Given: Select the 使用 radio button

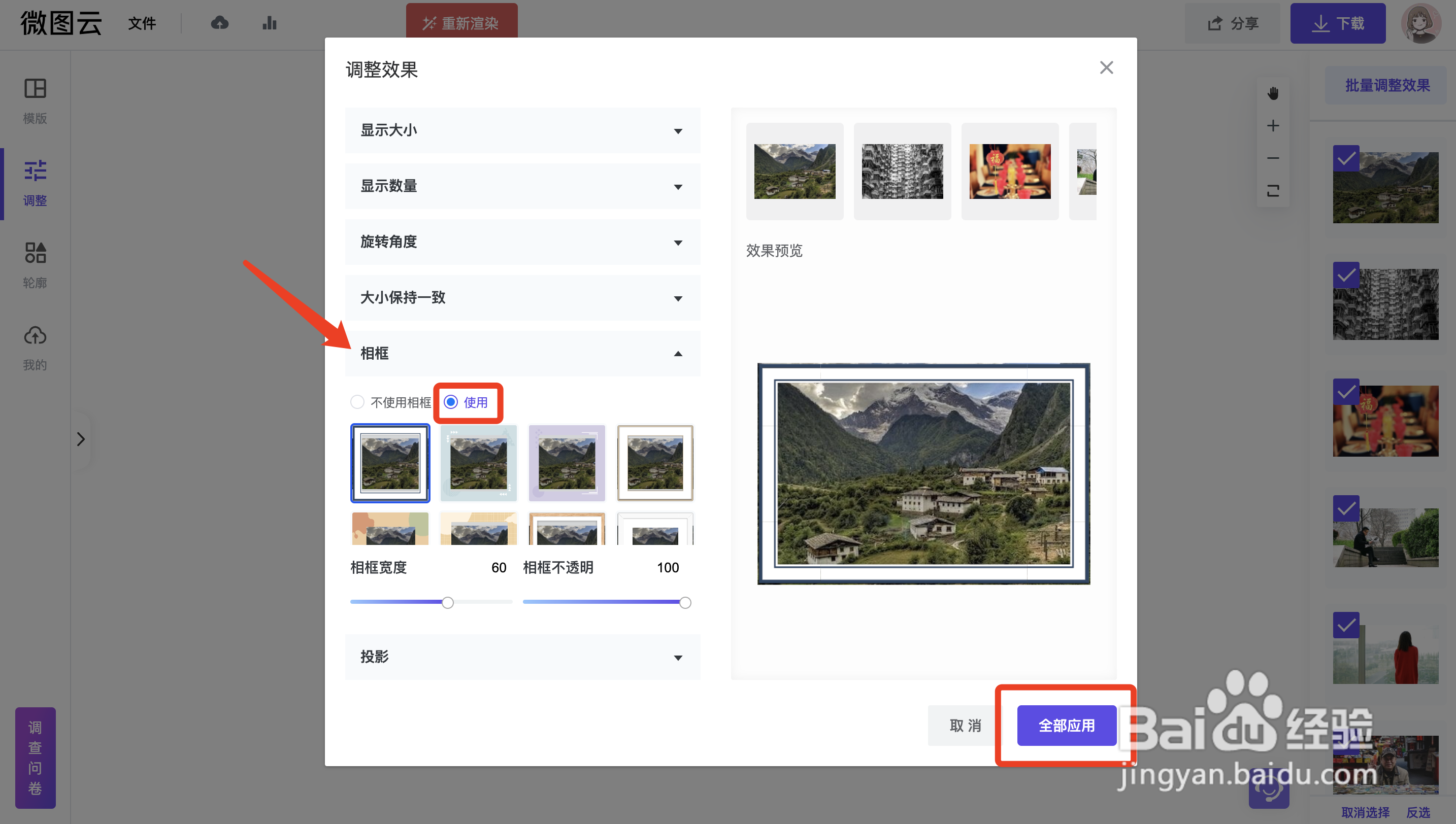Looking at the screenshot, I should [451, 402].
